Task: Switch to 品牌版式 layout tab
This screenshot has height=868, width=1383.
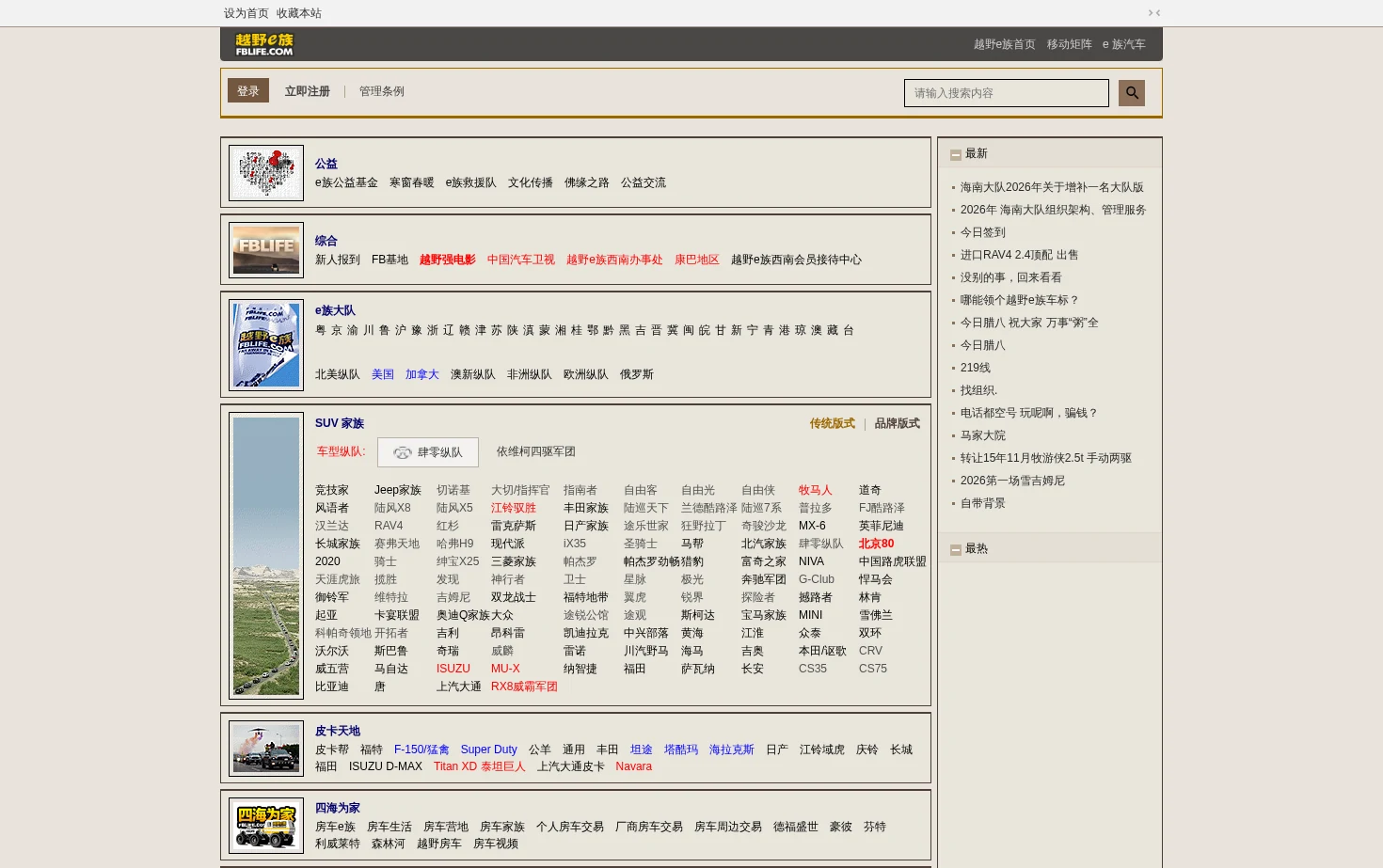Action: pyautogui.click(x=898, y=423)
